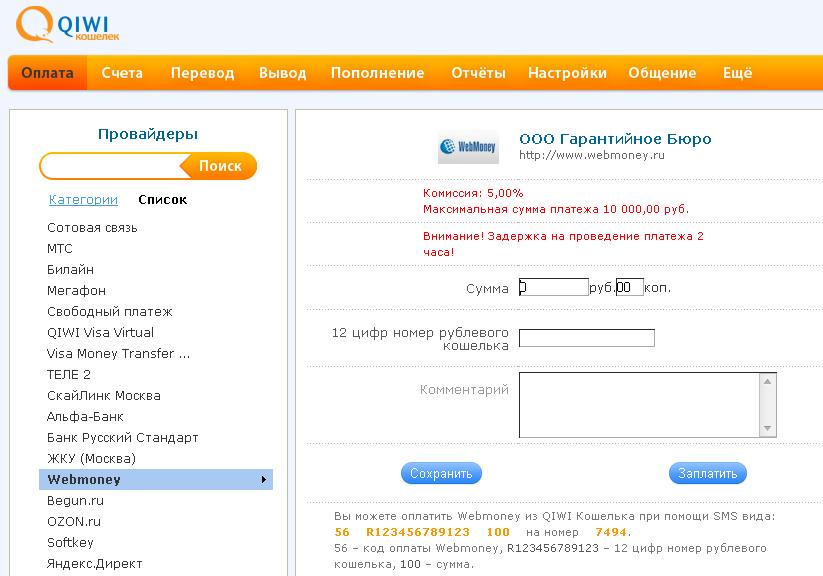Viewport: 823px width, 576px height.
Task: Click the Поиск search button
Action: pos(220,166)
